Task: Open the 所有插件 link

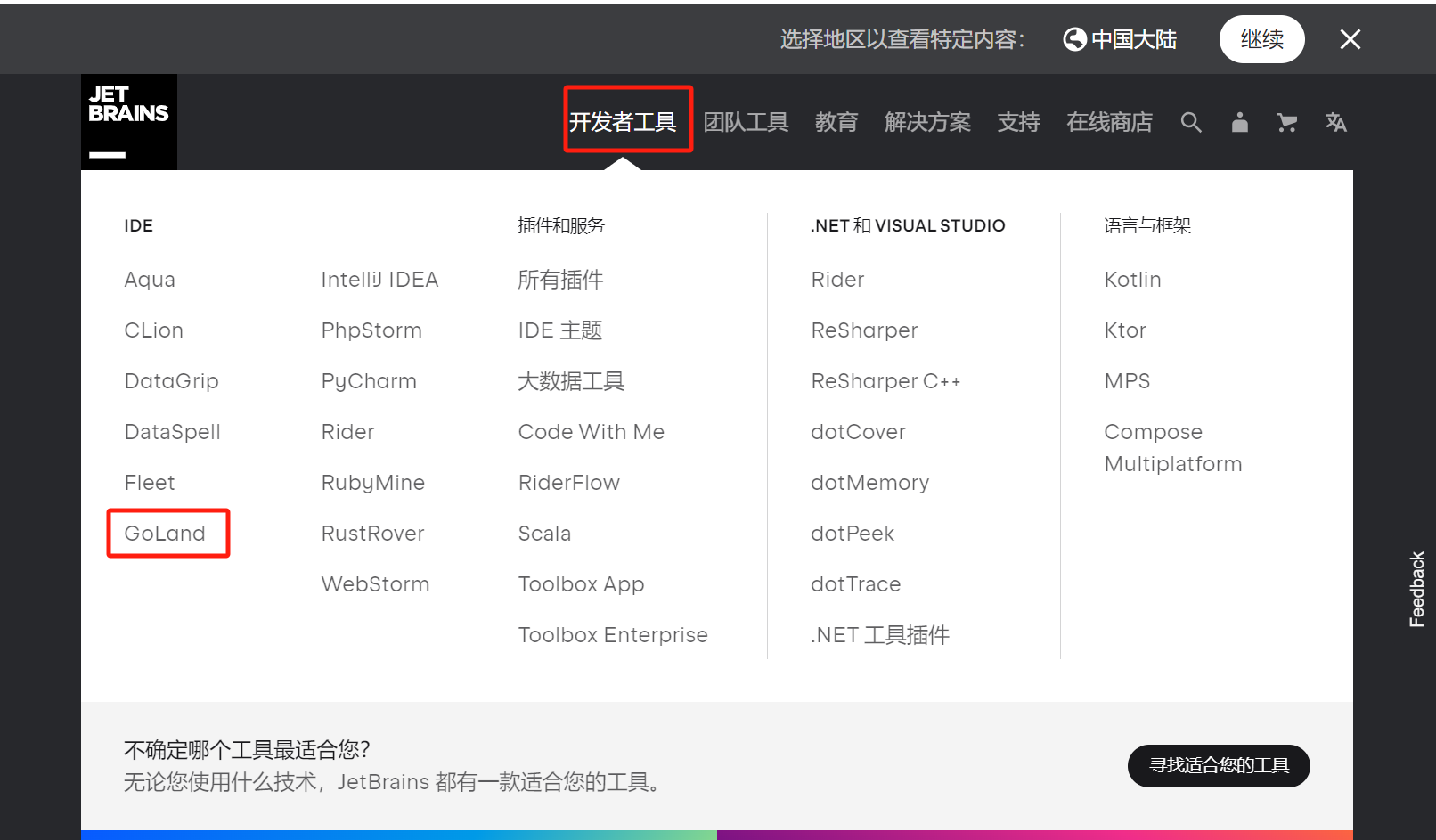Action: point(560,280)
